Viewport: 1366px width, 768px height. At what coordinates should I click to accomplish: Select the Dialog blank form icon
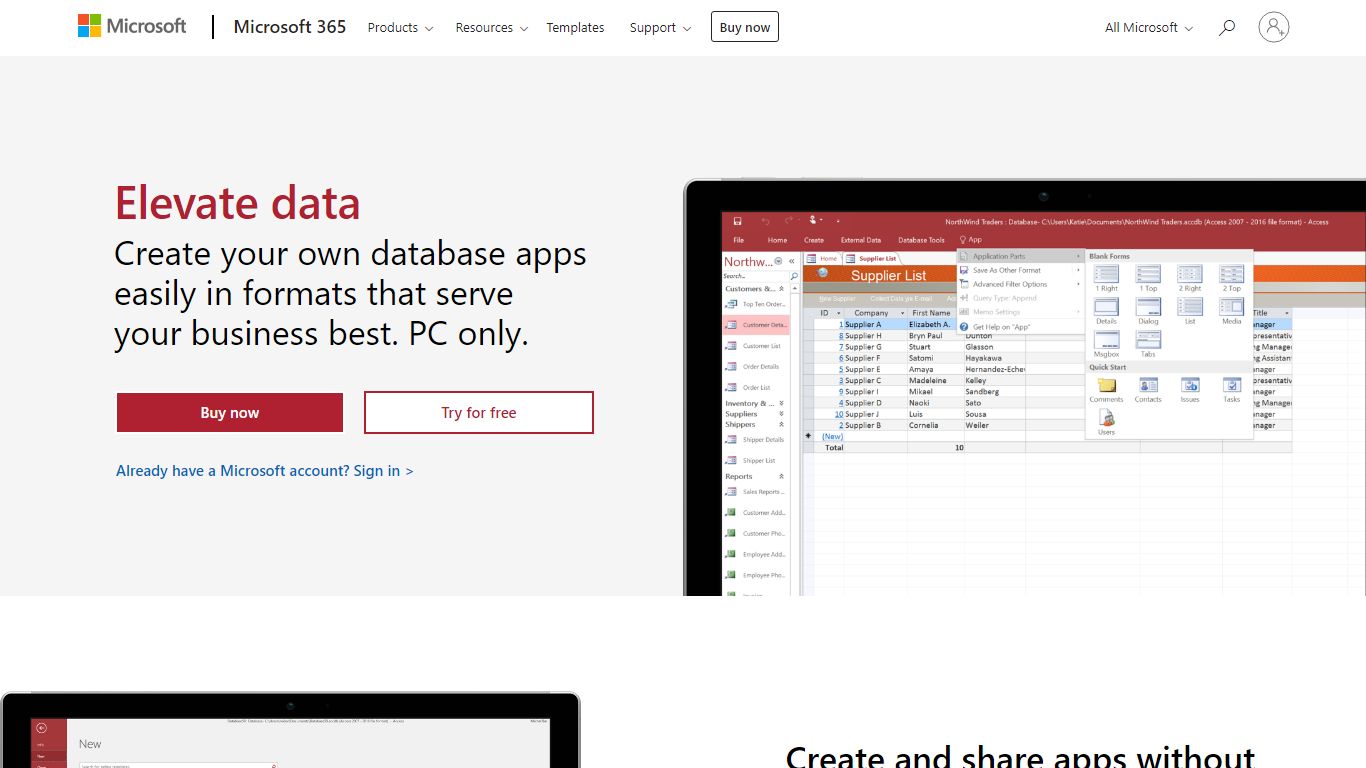[1148, 311]
